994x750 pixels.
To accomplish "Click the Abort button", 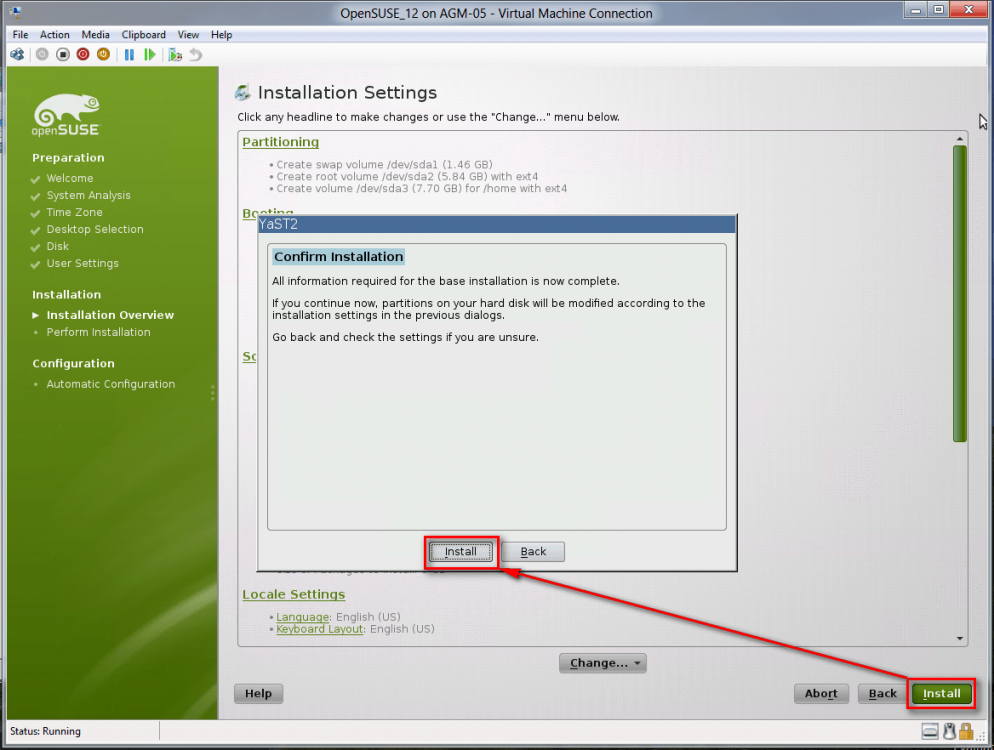I will [821, 693].
